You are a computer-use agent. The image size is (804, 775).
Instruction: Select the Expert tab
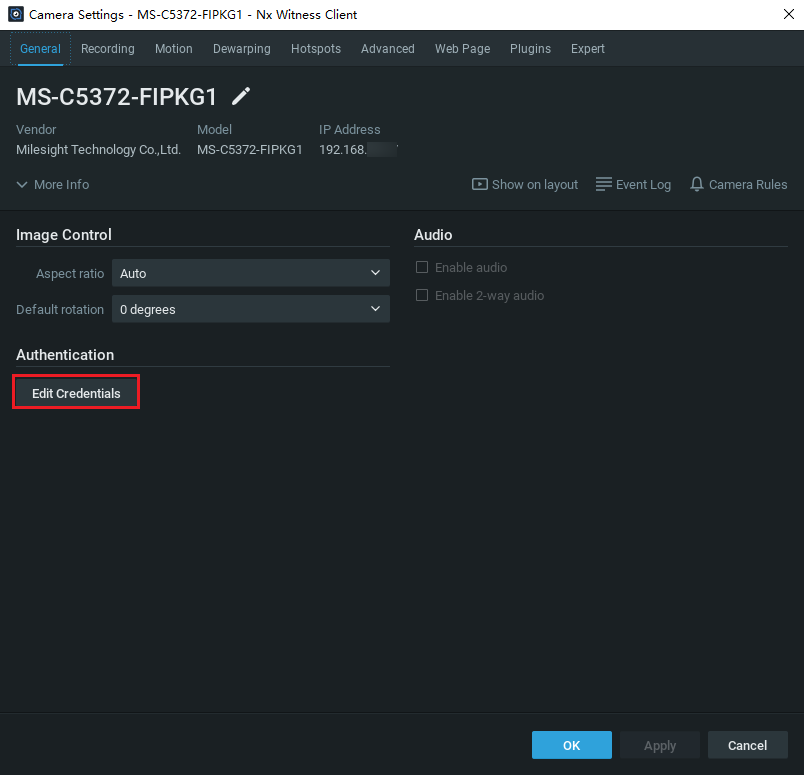click(588, 49)
